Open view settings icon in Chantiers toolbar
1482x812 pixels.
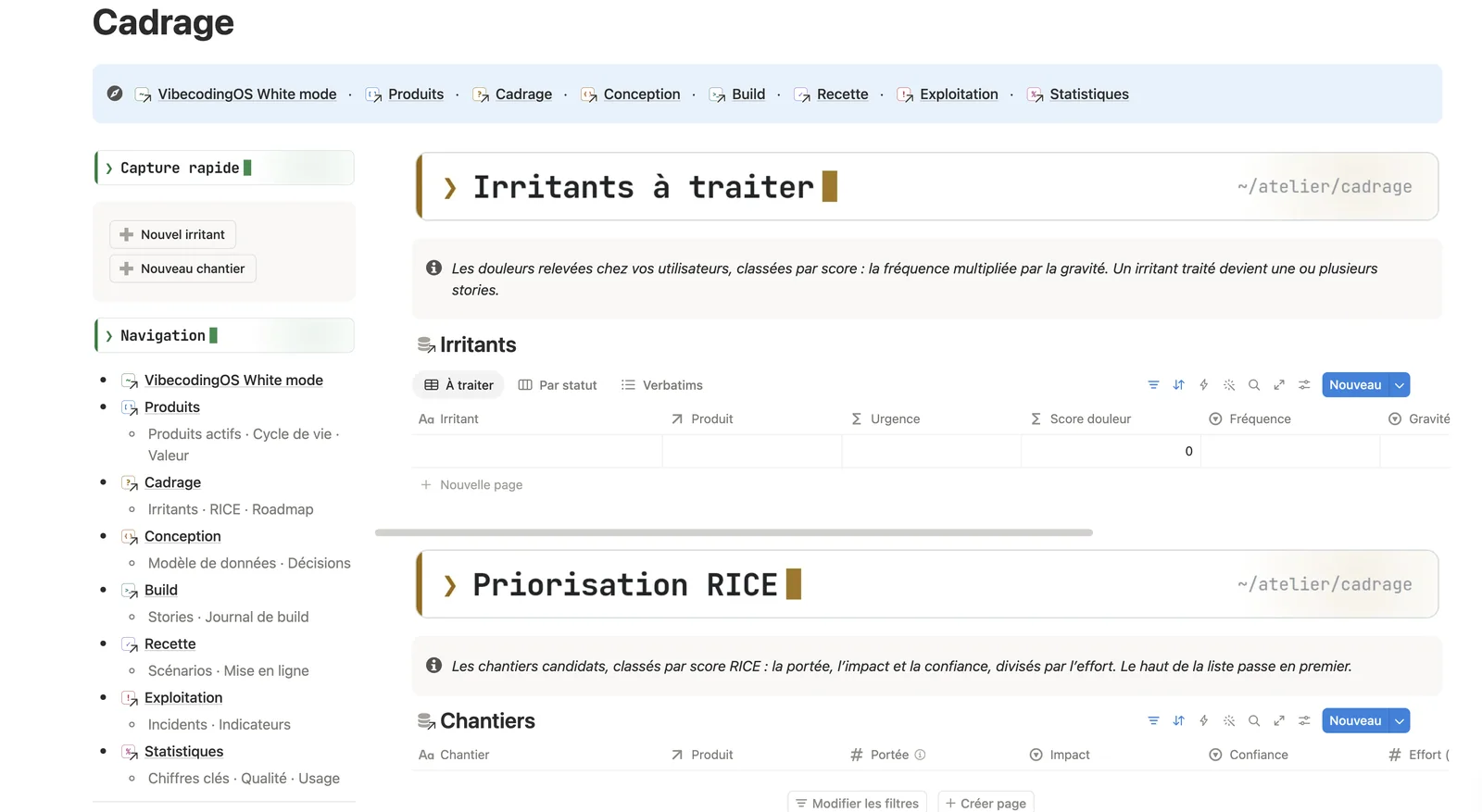click(x=1304, y=721)
